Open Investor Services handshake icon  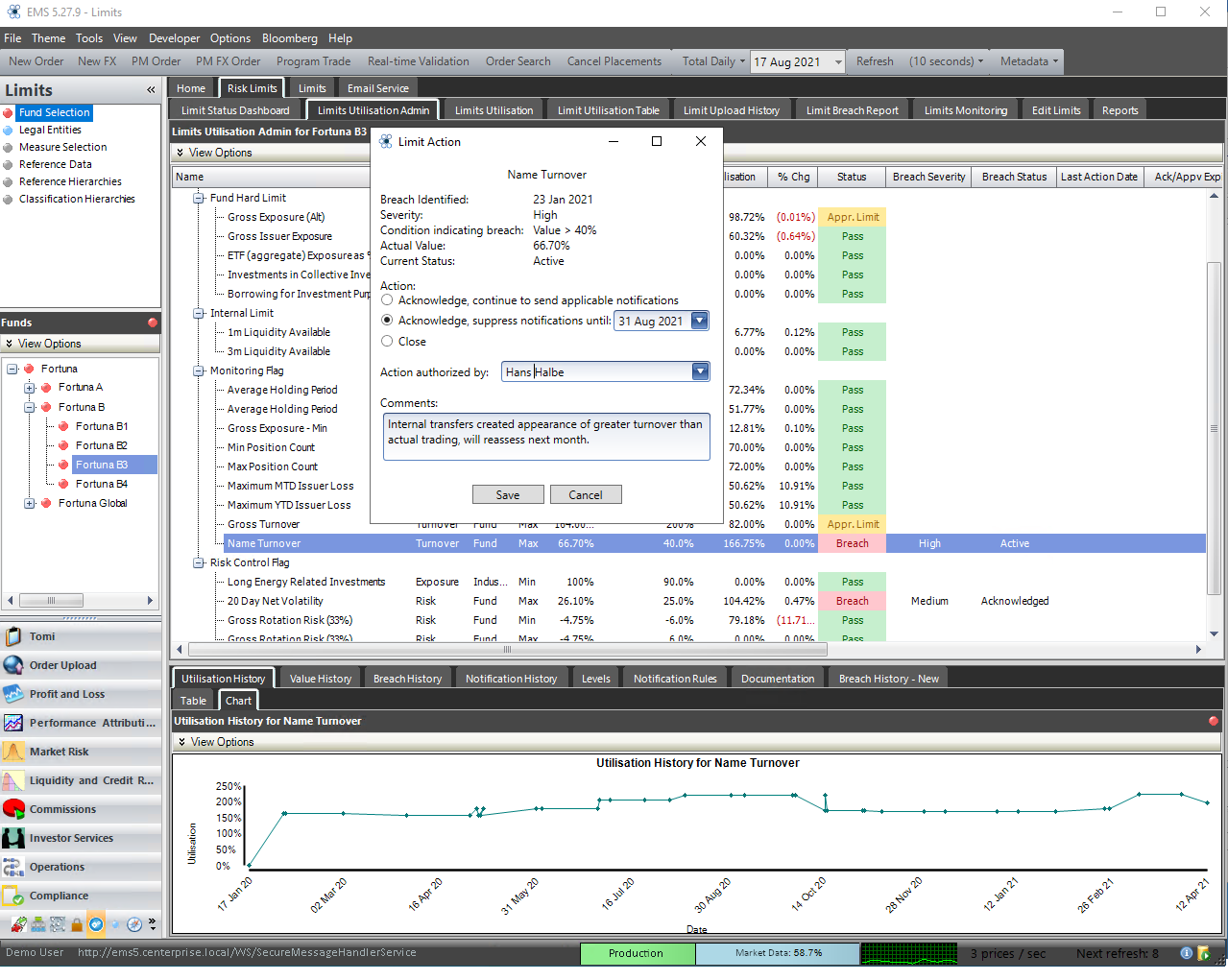click(13, 838)
